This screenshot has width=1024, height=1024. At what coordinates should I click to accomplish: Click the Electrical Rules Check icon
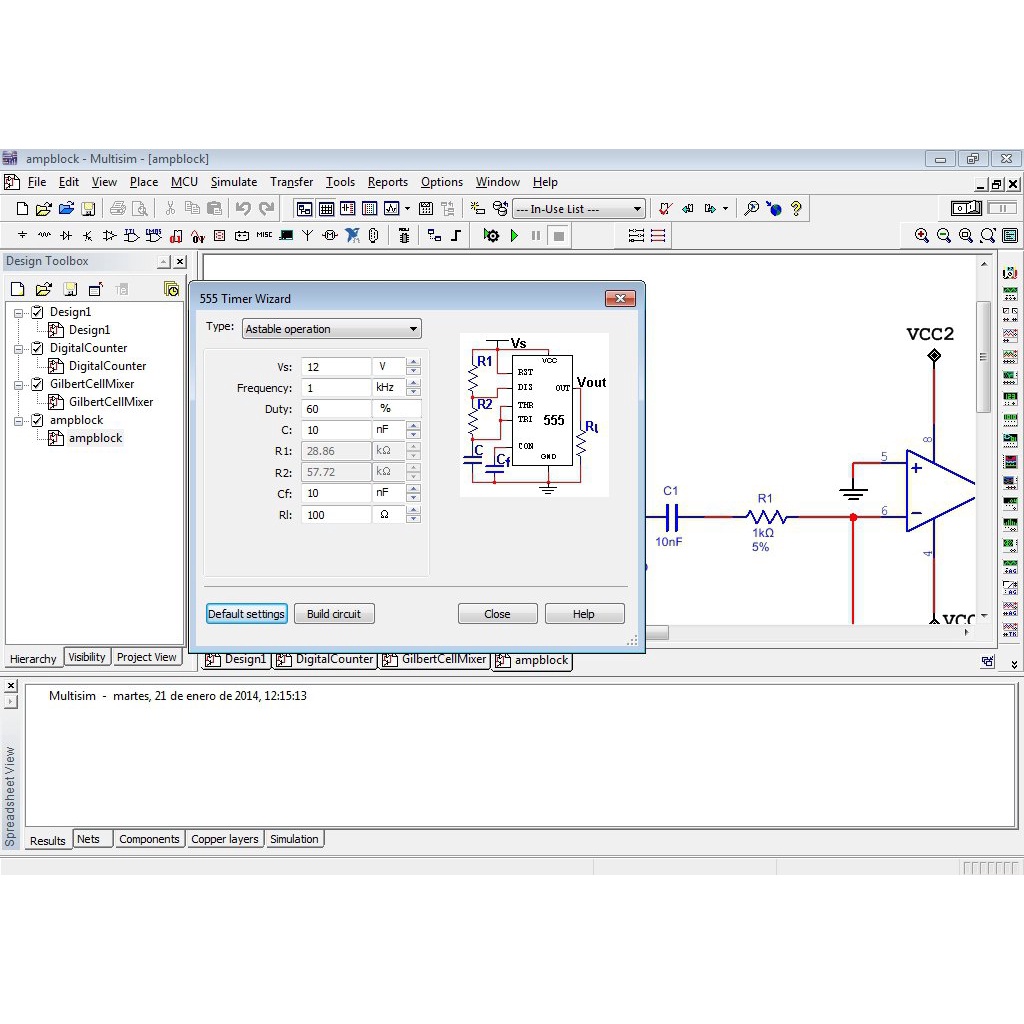point(665,209)
